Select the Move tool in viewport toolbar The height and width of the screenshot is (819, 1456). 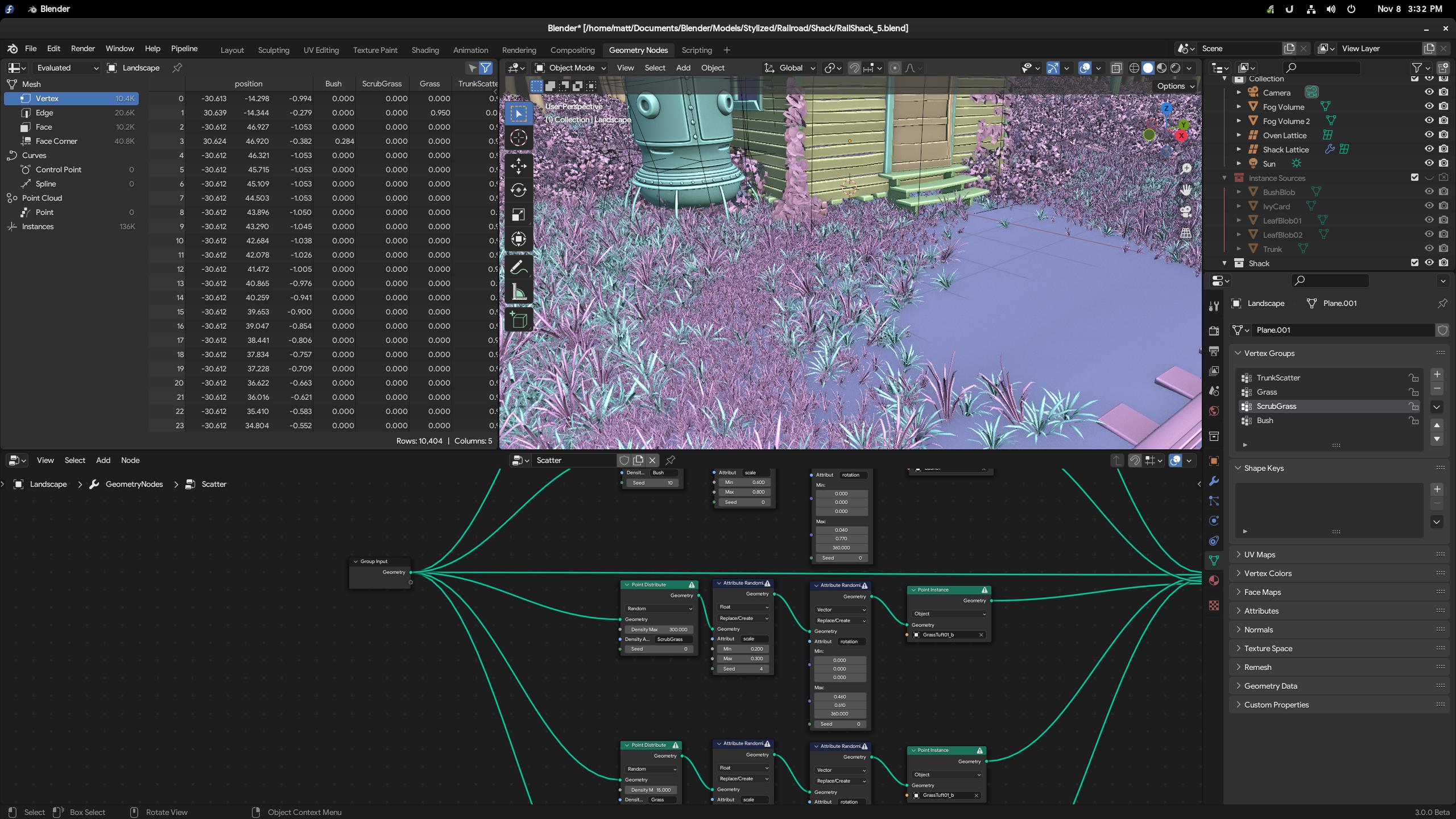pyautogui.click(x=518, y=166)
